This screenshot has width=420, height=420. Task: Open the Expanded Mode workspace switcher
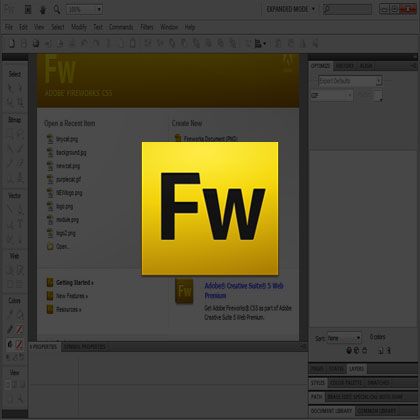290,9
